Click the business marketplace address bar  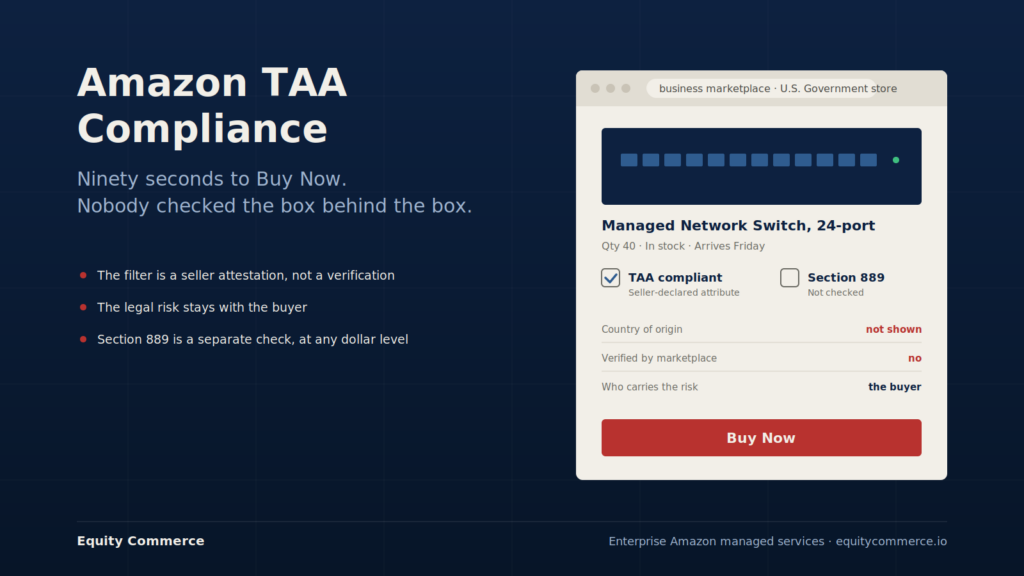pyautogui.click(x=761, y=88)
